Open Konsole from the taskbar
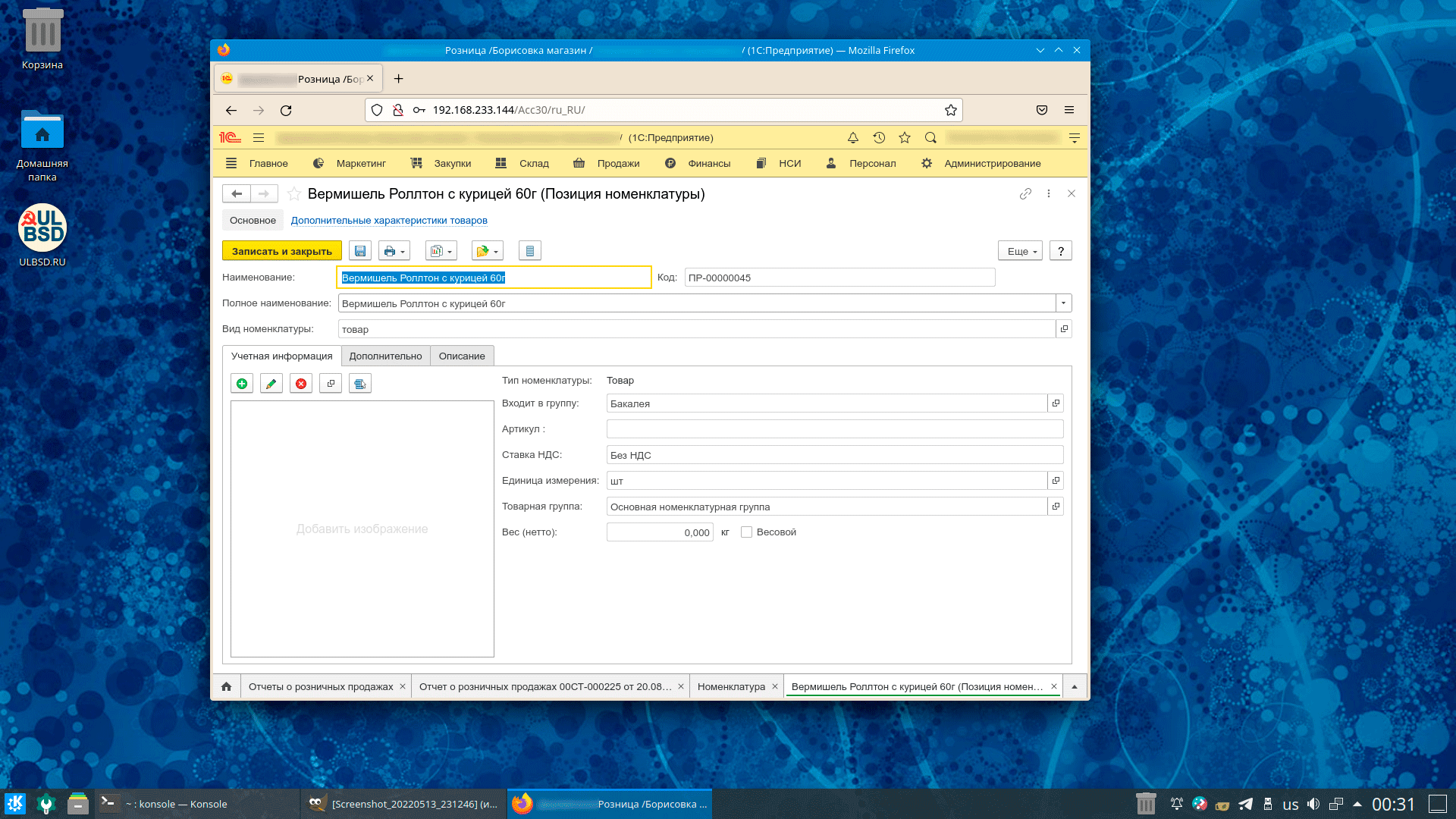Image resolution: width=1456 pixels, height=819 pixels. [174, 804]
